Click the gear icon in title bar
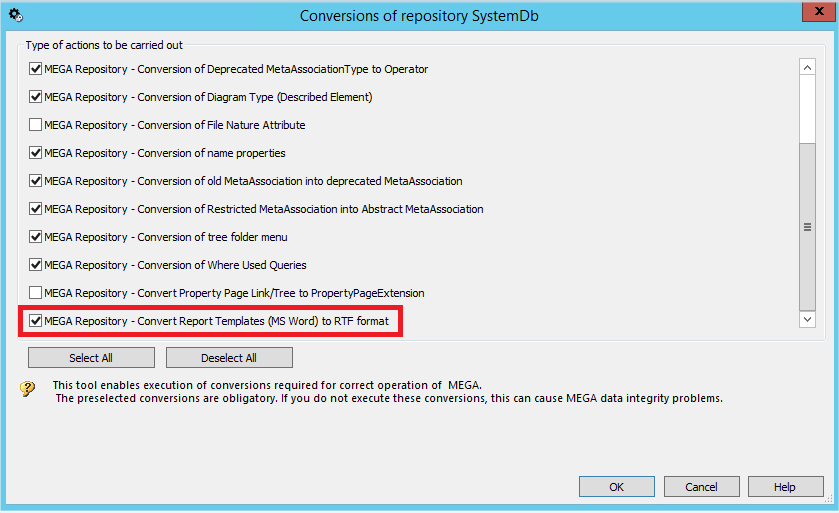 pyautogui.click(x=15, y=15)
